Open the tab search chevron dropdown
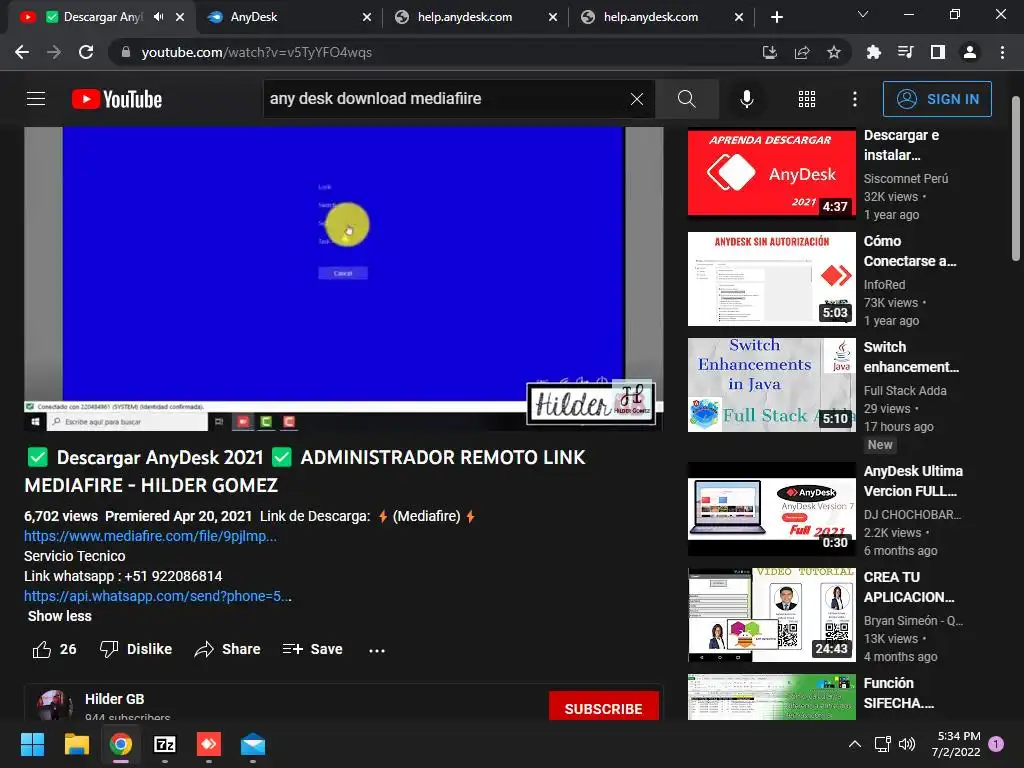The height and width of the screenshot is (768, 1024). (863, 14)
